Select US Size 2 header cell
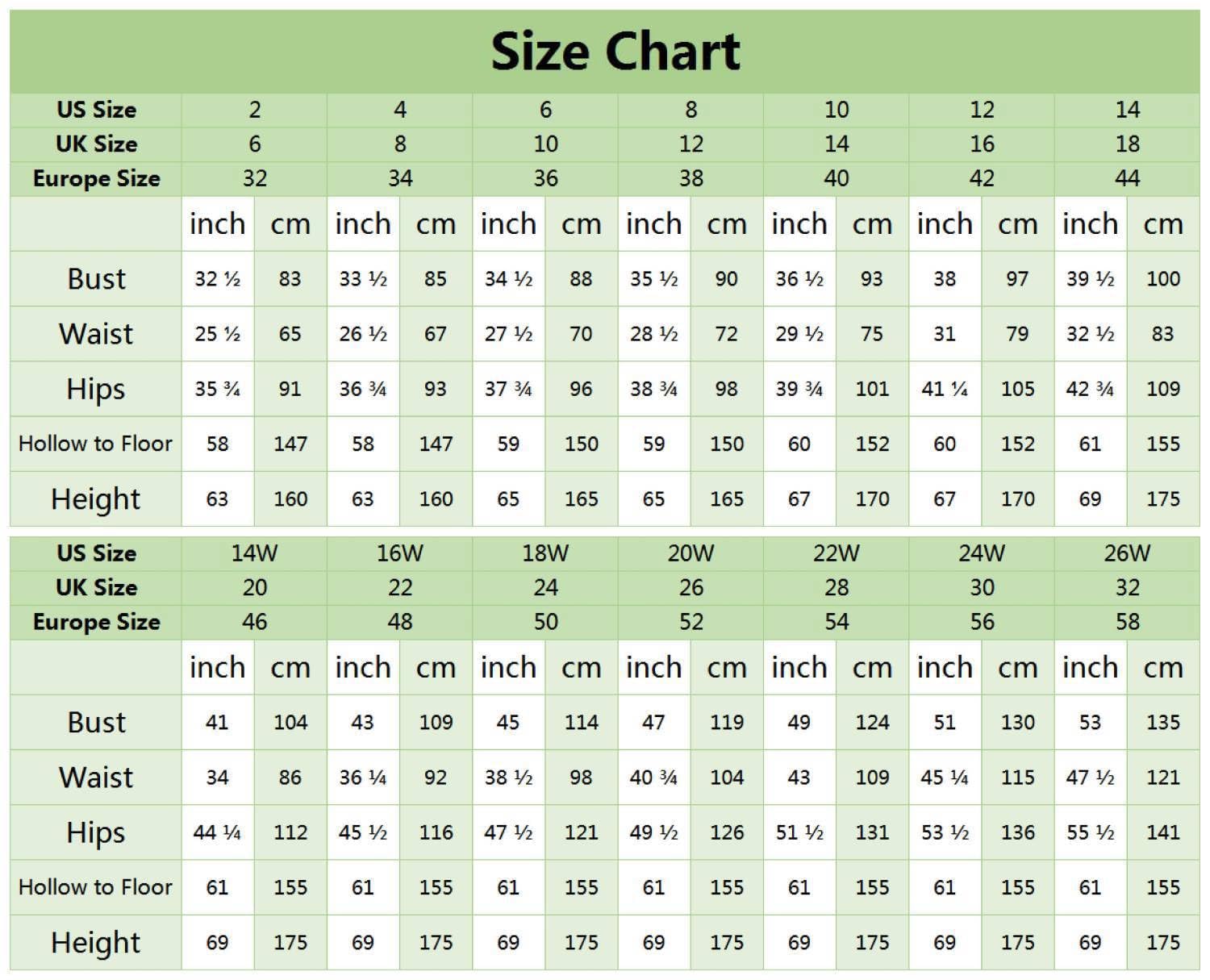The height and width of the screenshot is (980, 1210). tap(255, 110)
